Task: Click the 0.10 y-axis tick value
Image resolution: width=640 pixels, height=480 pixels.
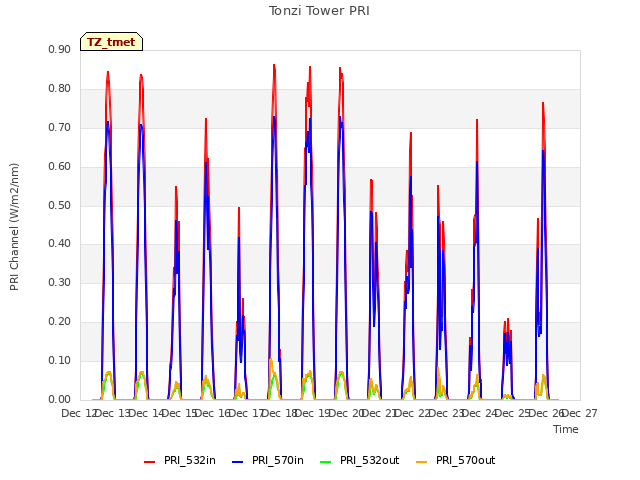Action: pos(60,360)
